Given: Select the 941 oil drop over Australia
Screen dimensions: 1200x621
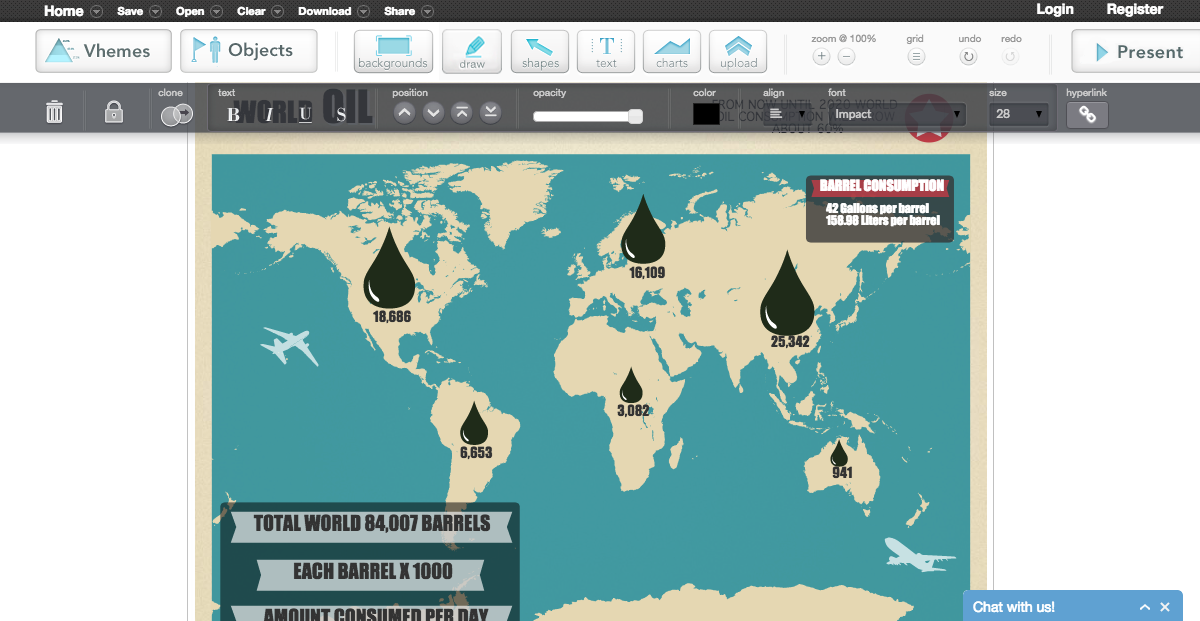Looking at the screenshot, I should coord(839,453).
